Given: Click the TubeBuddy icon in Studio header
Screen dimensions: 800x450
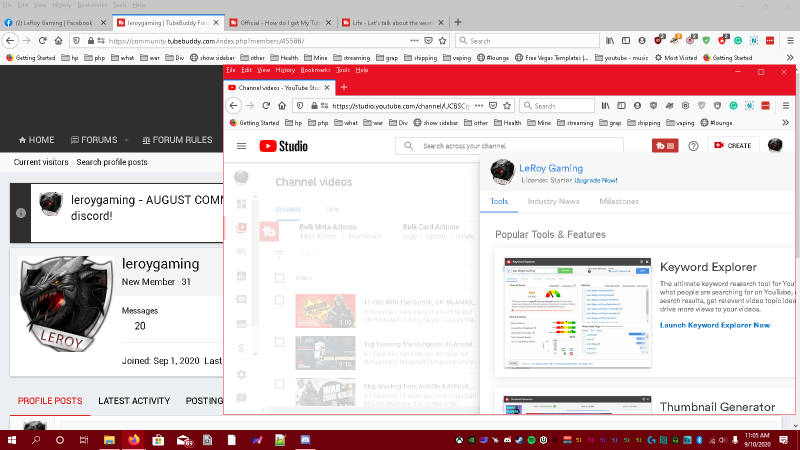Looking at the screenshot, I should (x=664, y=146).
